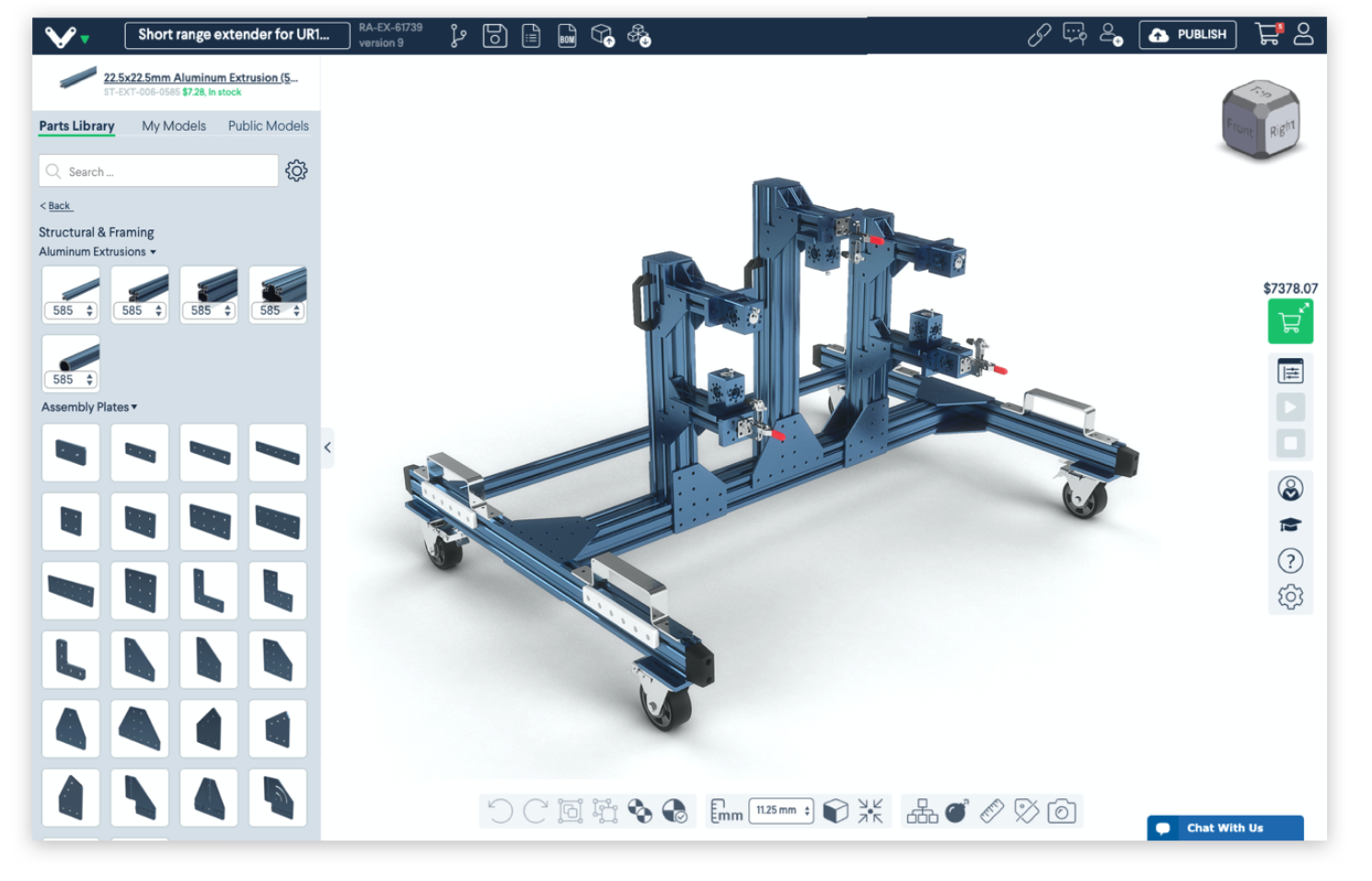
Task: Switch to the My Models tab
Action: pyautogui.click(x=173, y=126)
